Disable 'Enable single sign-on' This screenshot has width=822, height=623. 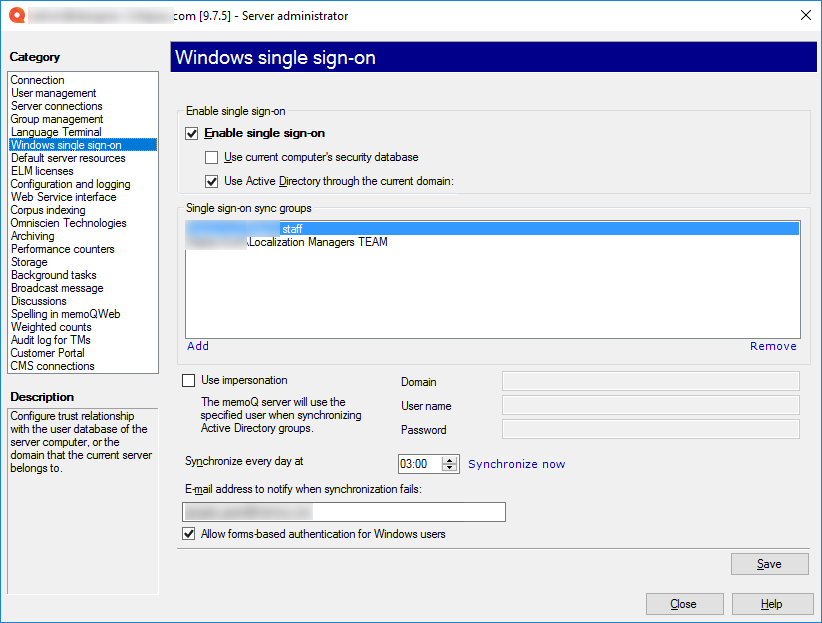pyautogui.click(x=190, y=133)
